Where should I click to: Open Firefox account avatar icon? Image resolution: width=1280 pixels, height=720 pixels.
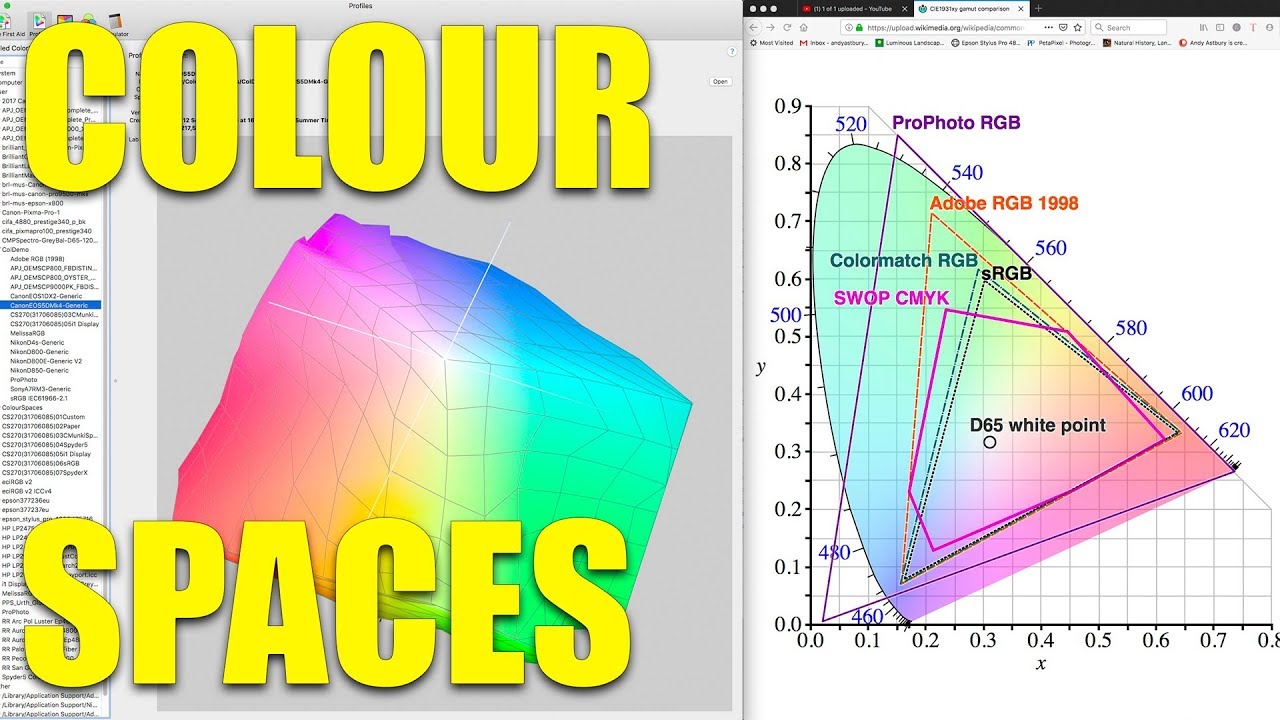pyautogui.click(x=1269, y=28)
